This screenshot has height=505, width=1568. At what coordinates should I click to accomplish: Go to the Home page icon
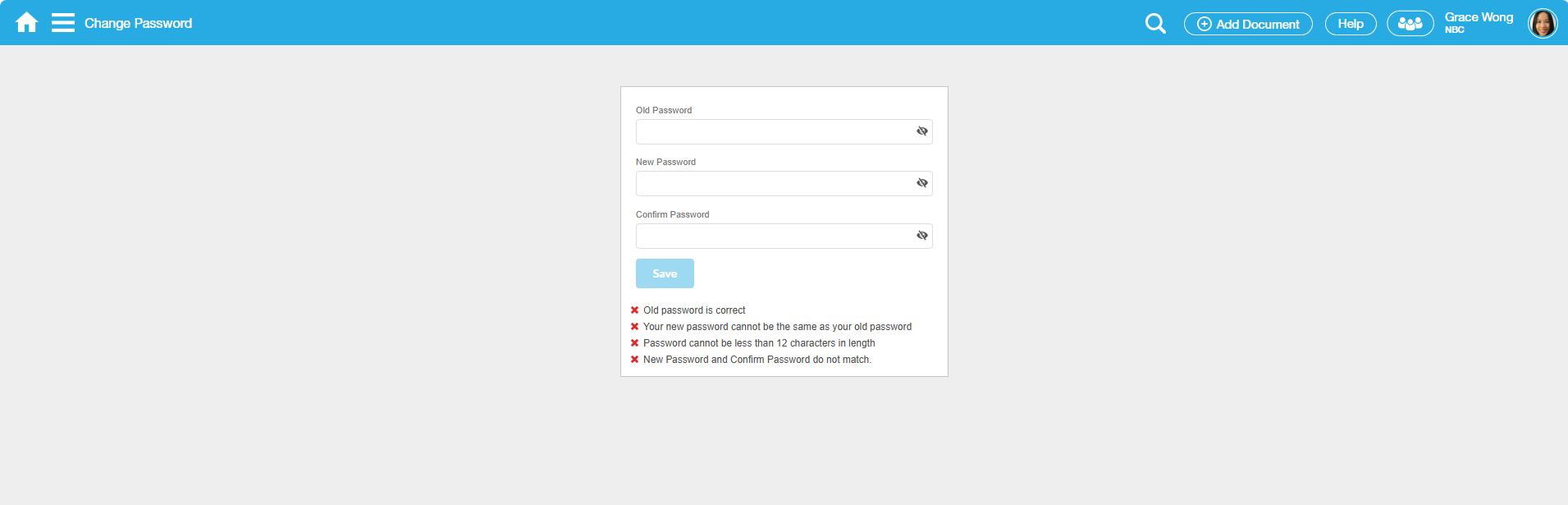click(26, 22)
